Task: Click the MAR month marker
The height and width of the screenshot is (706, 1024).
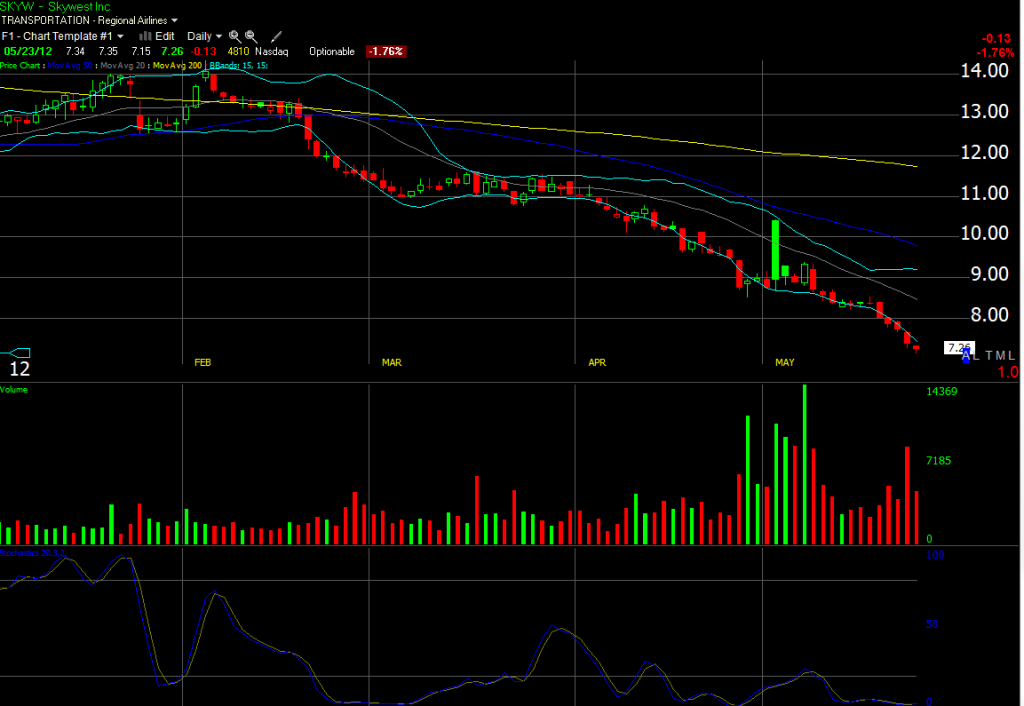Action: pyautogui.click(x=391, y=362)
